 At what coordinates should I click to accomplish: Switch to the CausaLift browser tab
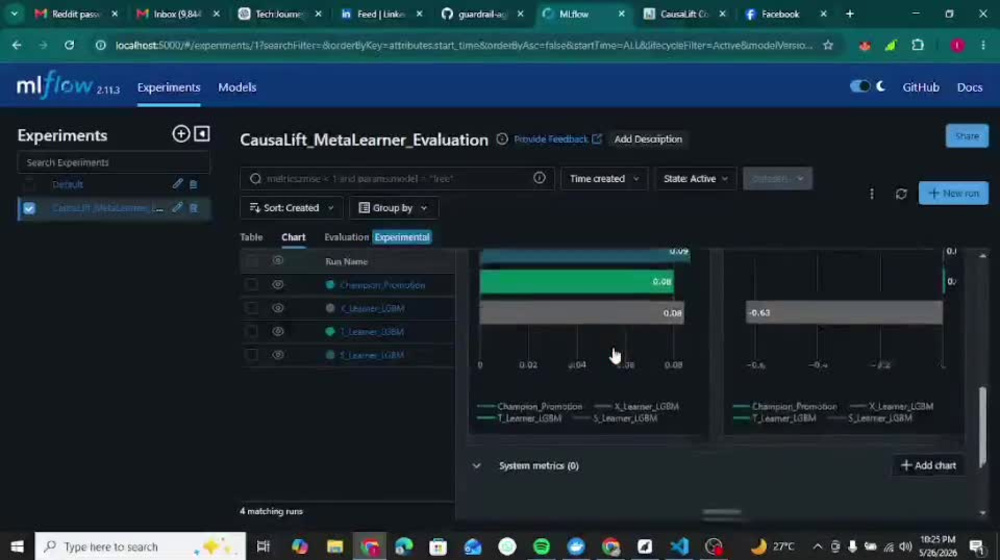tap(684, 13)
